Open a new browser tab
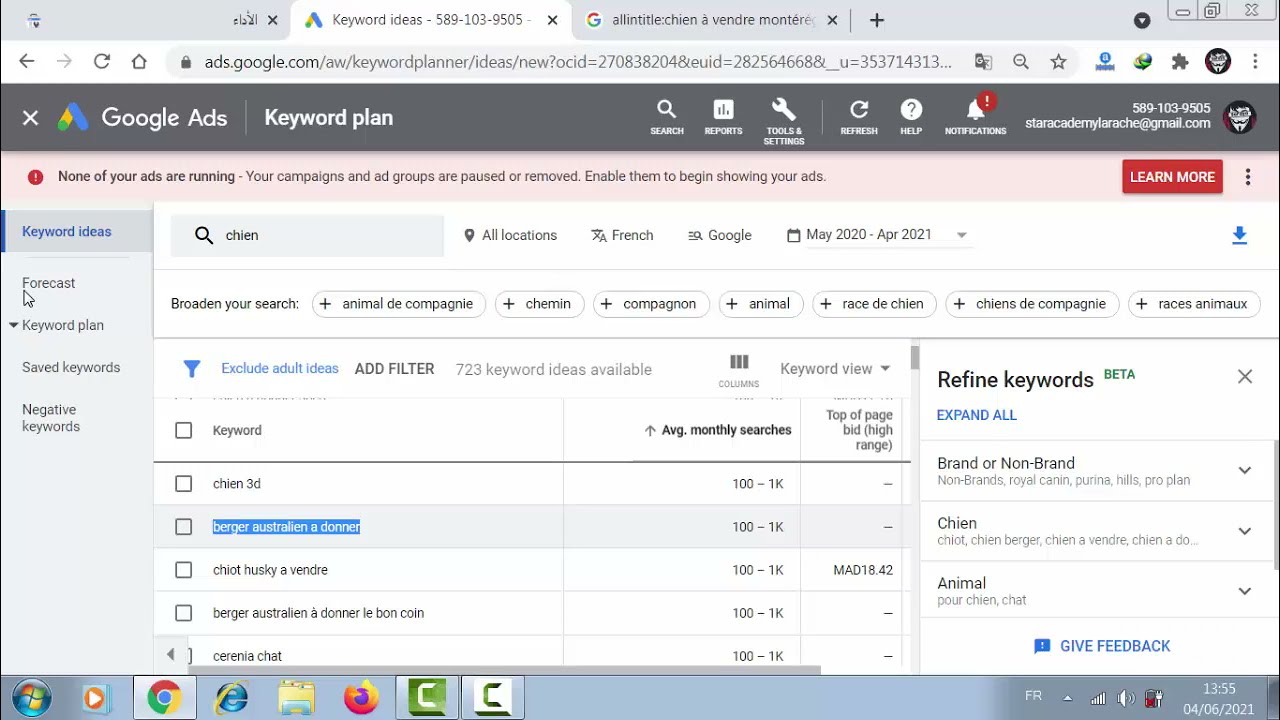1280x720 pixels. click(877, 20)
